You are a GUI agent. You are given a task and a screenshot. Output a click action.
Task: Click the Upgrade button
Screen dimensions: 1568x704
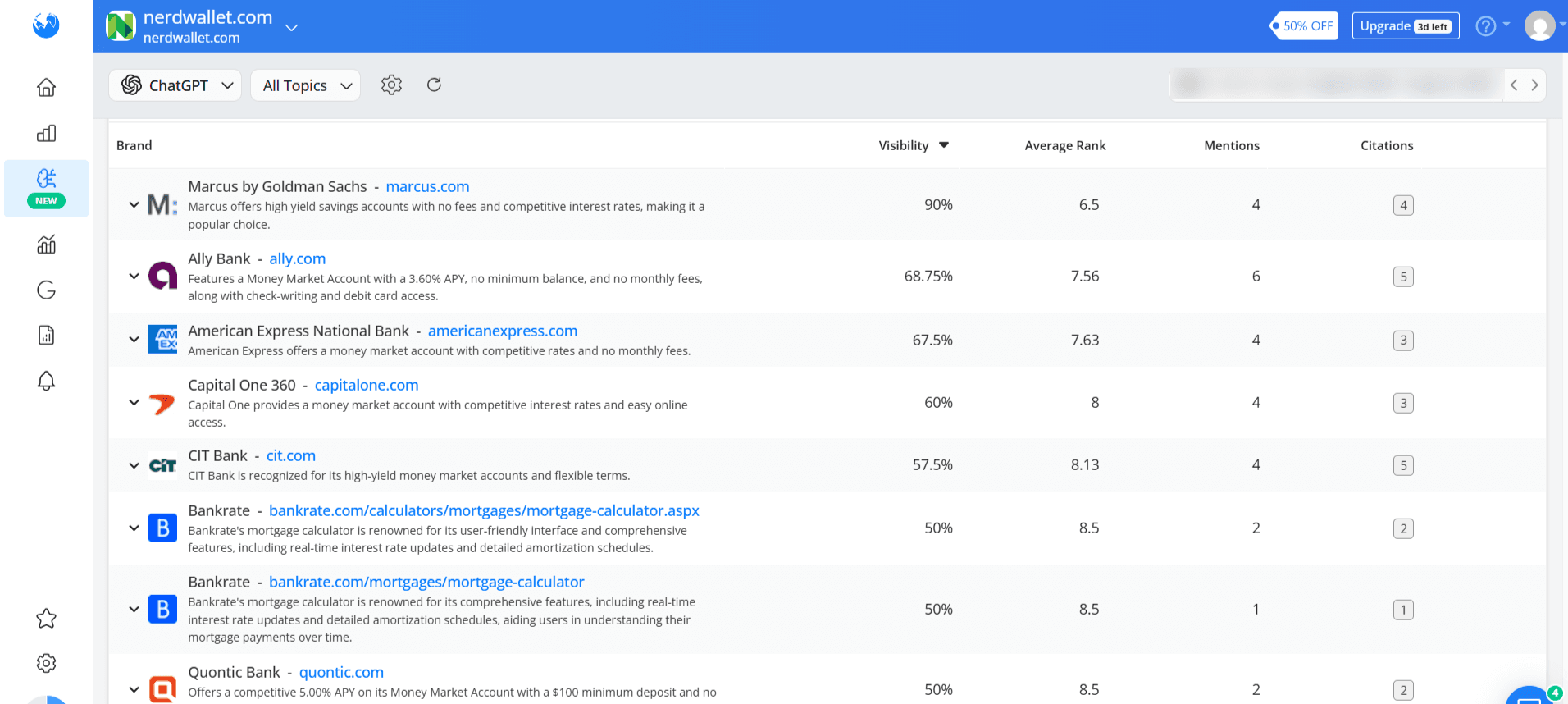pos(1406,26)
